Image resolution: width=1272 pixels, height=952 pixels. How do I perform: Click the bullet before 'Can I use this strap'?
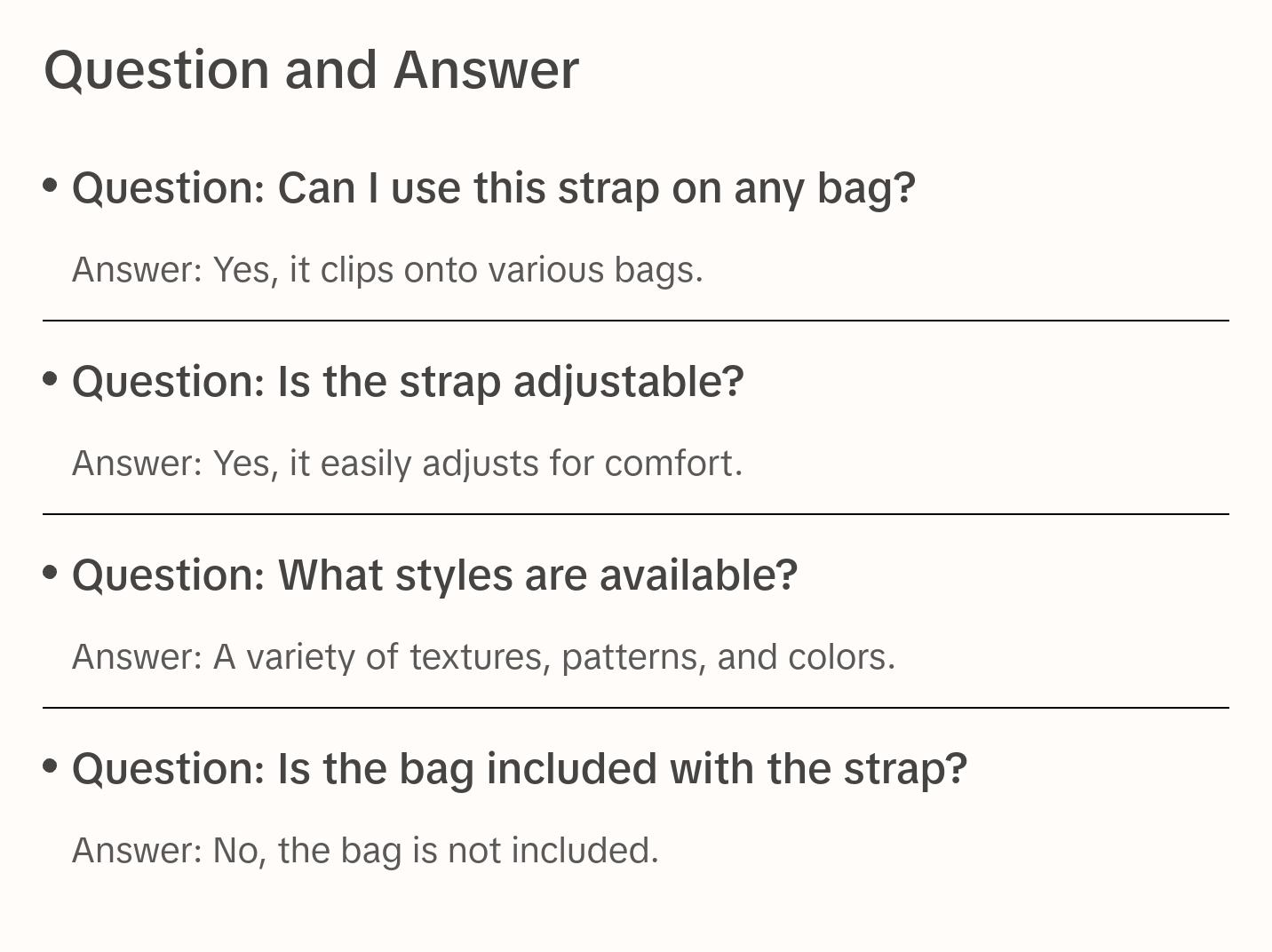pyautogui.click(x=51, y=186)
